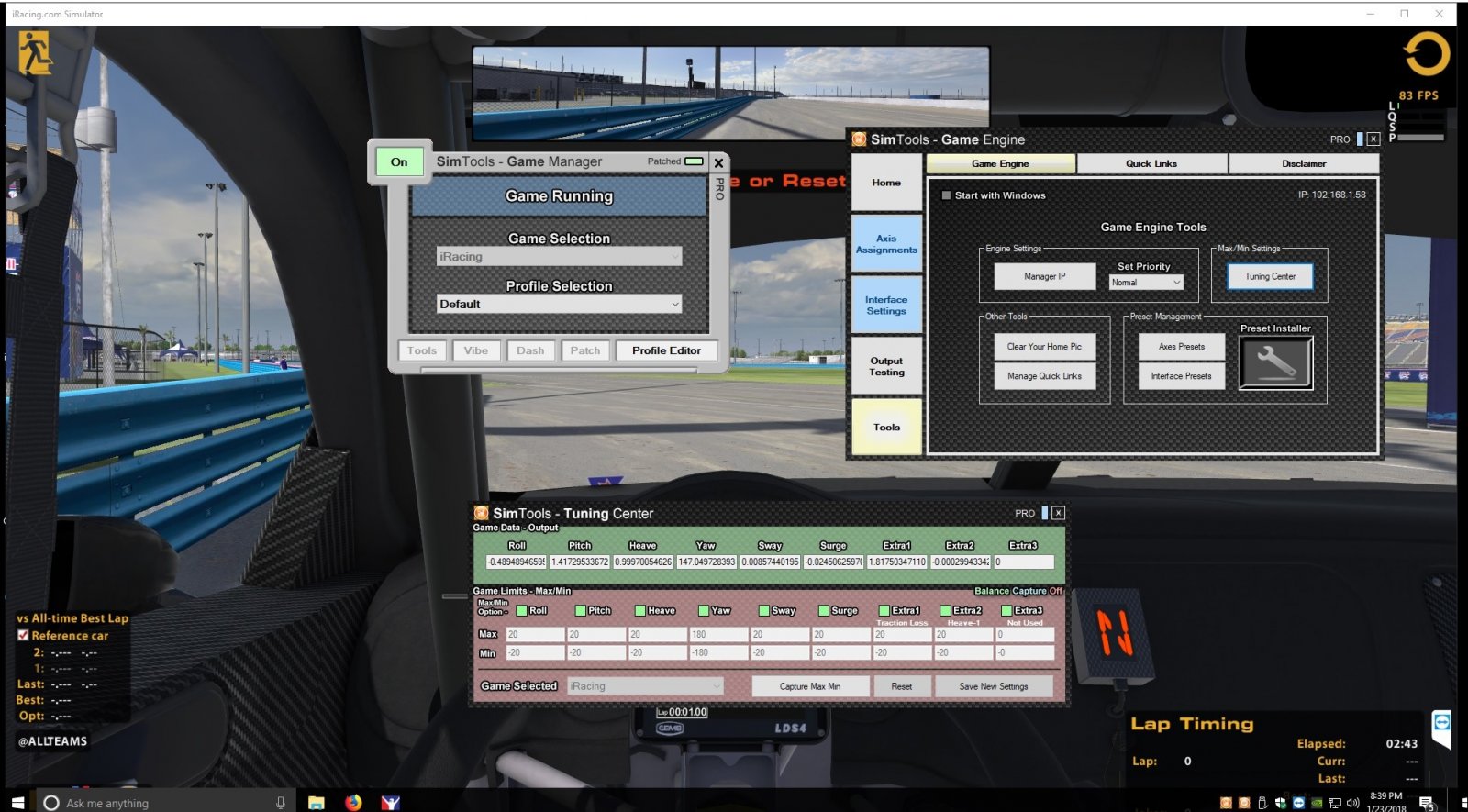Enable Start with Windows checkbox
1468x812 pixels.
click(x=946, y=195)
